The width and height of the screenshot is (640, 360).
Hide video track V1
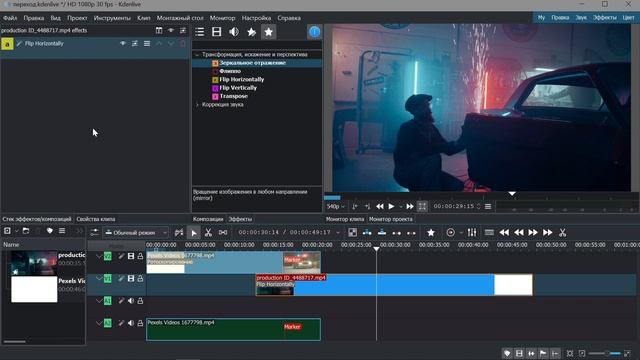[x=131, y=278]
